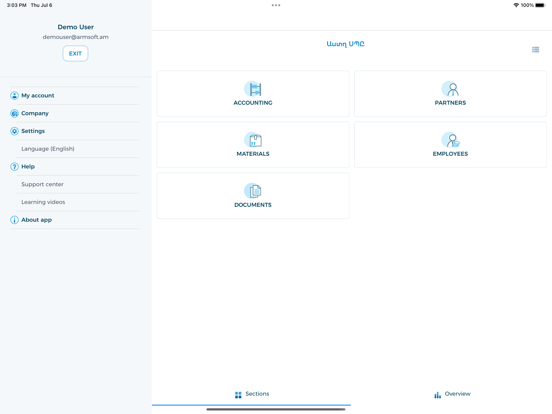This screenshot has width=552, height=414.
Task: Click the Demo User name
Action: pyautogui.click(x=76, y=27)
